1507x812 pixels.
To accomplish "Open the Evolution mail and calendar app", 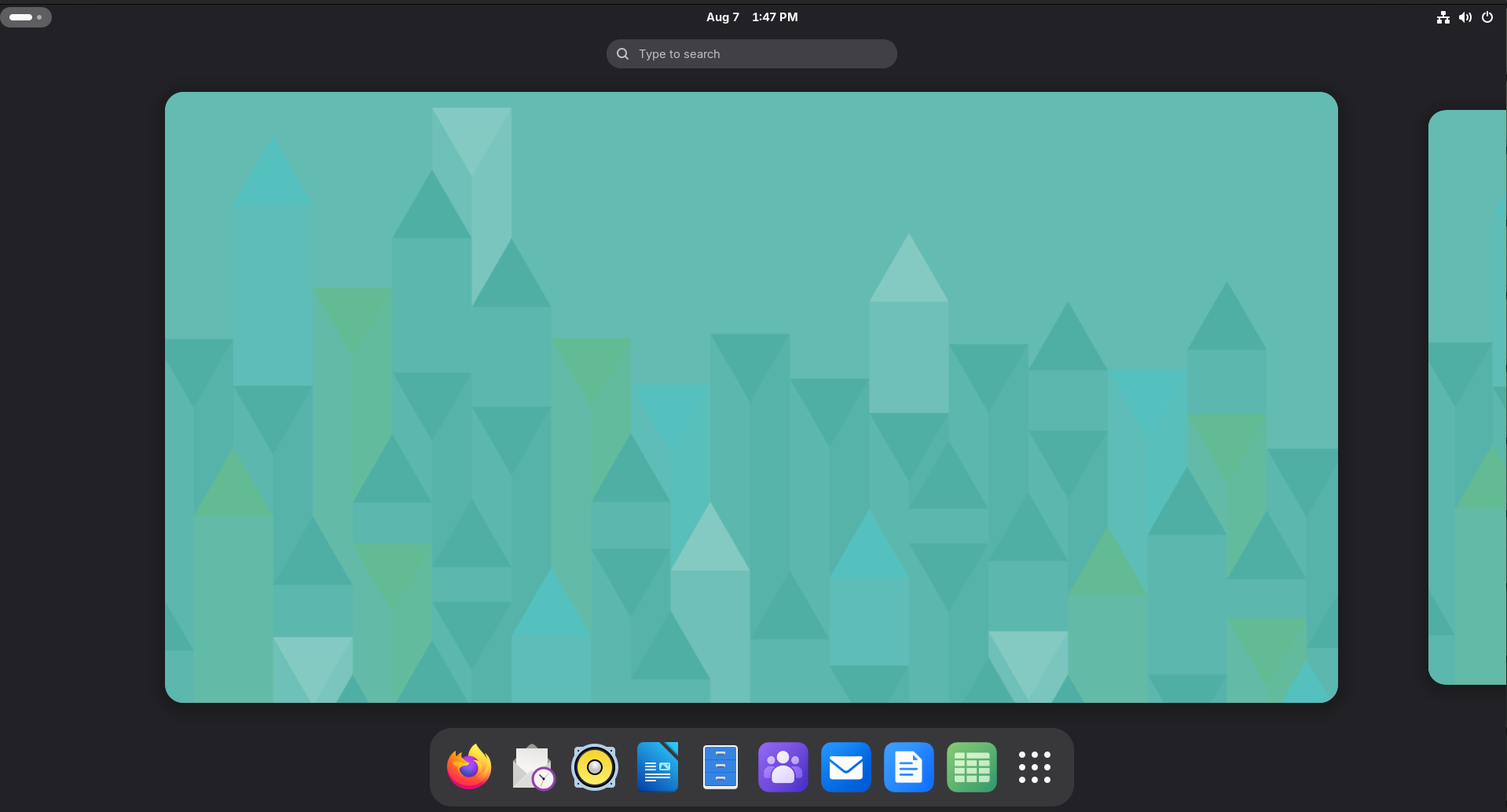I will coord(532,767).
